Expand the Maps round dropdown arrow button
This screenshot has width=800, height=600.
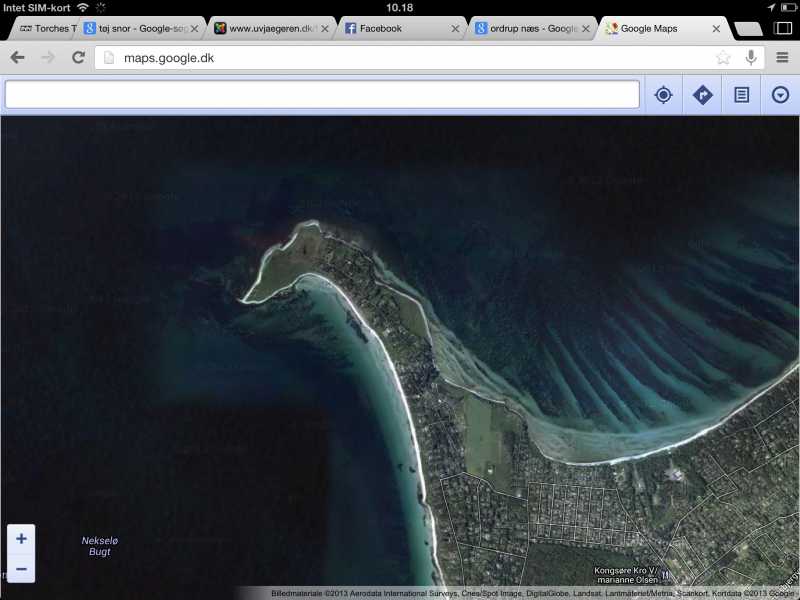[781, 95]
